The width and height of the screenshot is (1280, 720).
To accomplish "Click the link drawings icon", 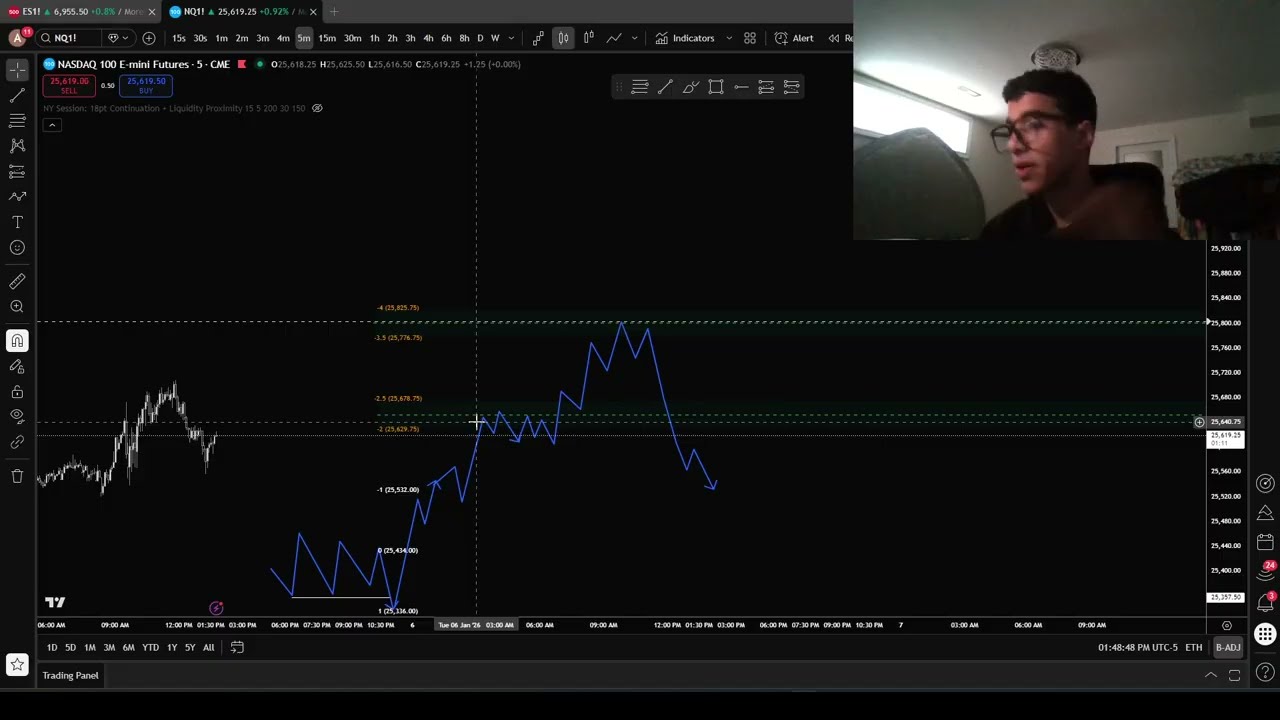I will 17,442.
